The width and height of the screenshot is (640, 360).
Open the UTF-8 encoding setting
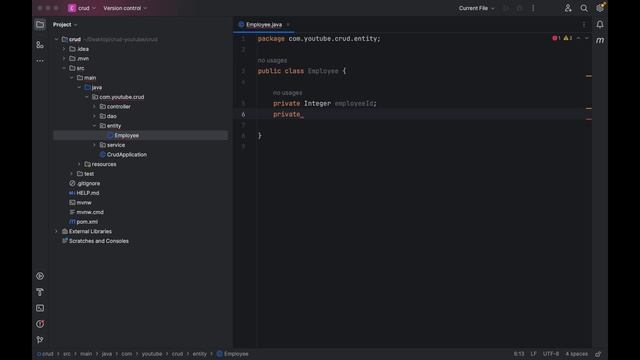551,354
